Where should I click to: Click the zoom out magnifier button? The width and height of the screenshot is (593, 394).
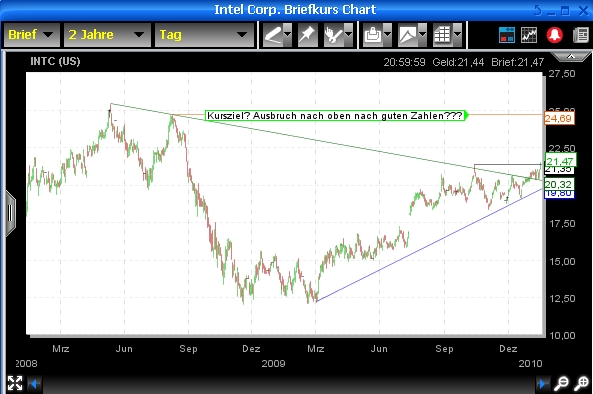(x=561, y=383)
